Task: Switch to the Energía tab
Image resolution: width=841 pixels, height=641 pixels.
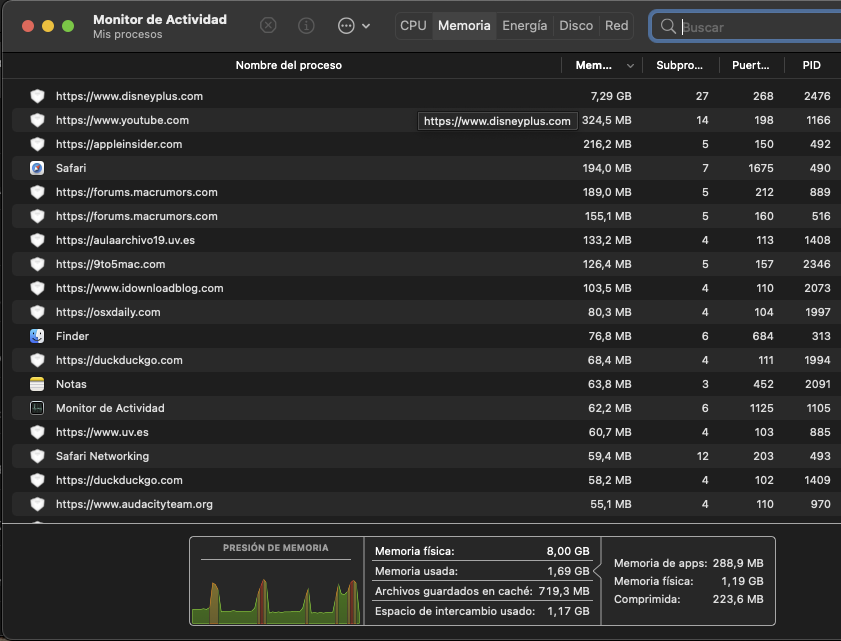Action: coord(525,25)
